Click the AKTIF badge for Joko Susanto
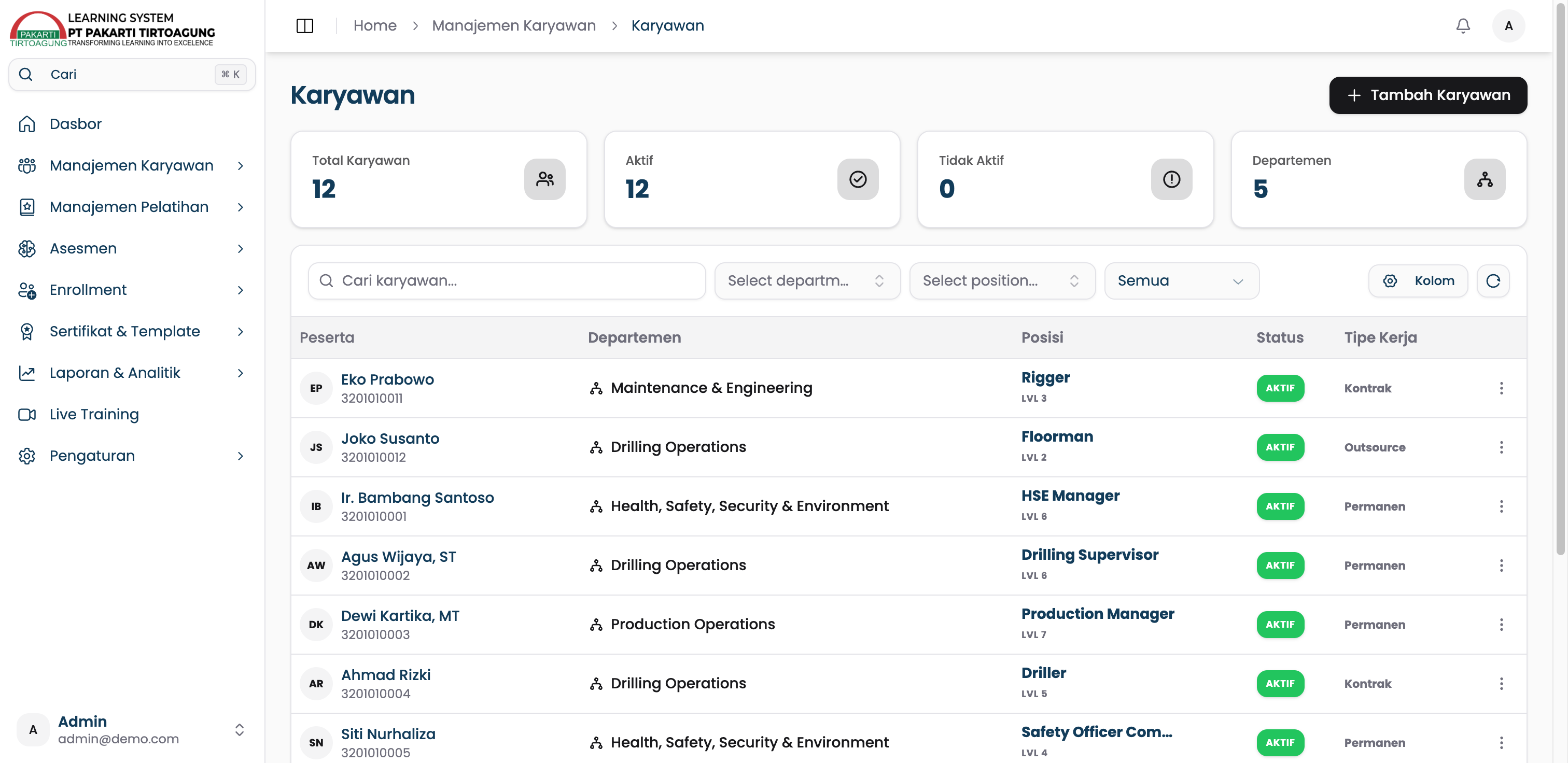The height and width of the screenshot is (763, 1568). (x=1280, y=447)
